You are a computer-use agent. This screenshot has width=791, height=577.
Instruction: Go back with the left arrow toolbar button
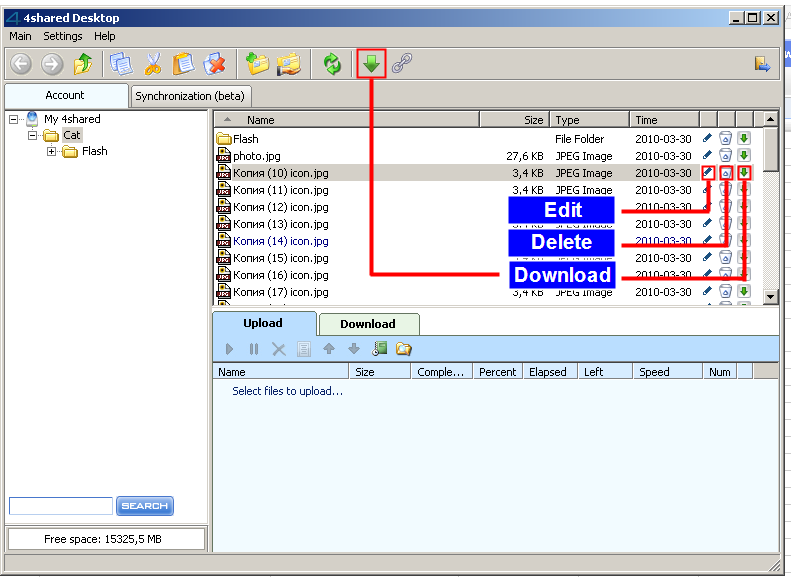coord(21,64)
